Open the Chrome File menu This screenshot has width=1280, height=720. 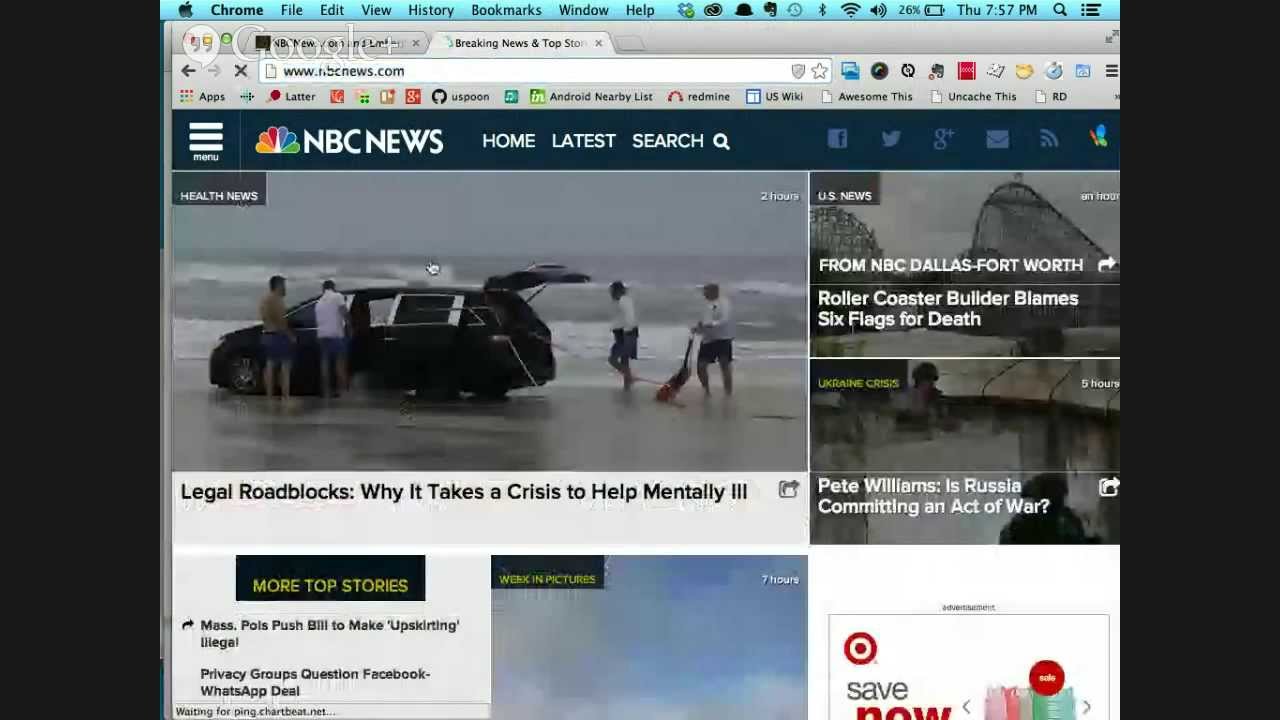pos(291,10)
